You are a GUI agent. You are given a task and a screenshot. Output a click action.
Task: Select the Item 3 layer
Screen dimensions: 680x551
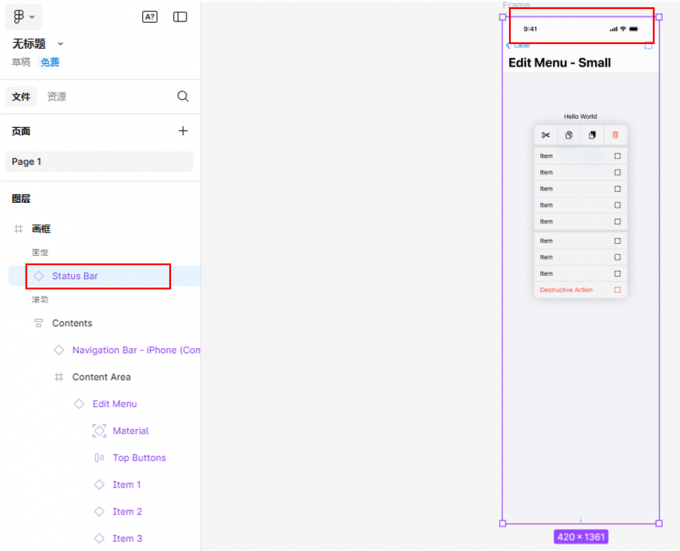(127, 538)
